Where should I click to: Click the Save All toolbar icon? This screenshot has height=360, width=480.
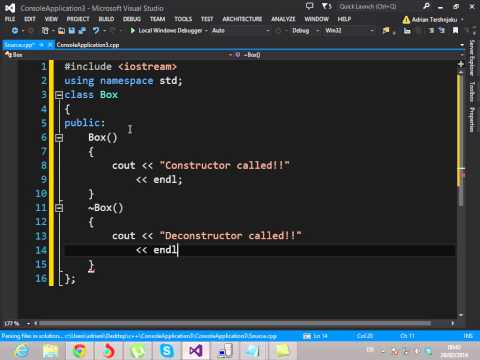tap(82, 31)
